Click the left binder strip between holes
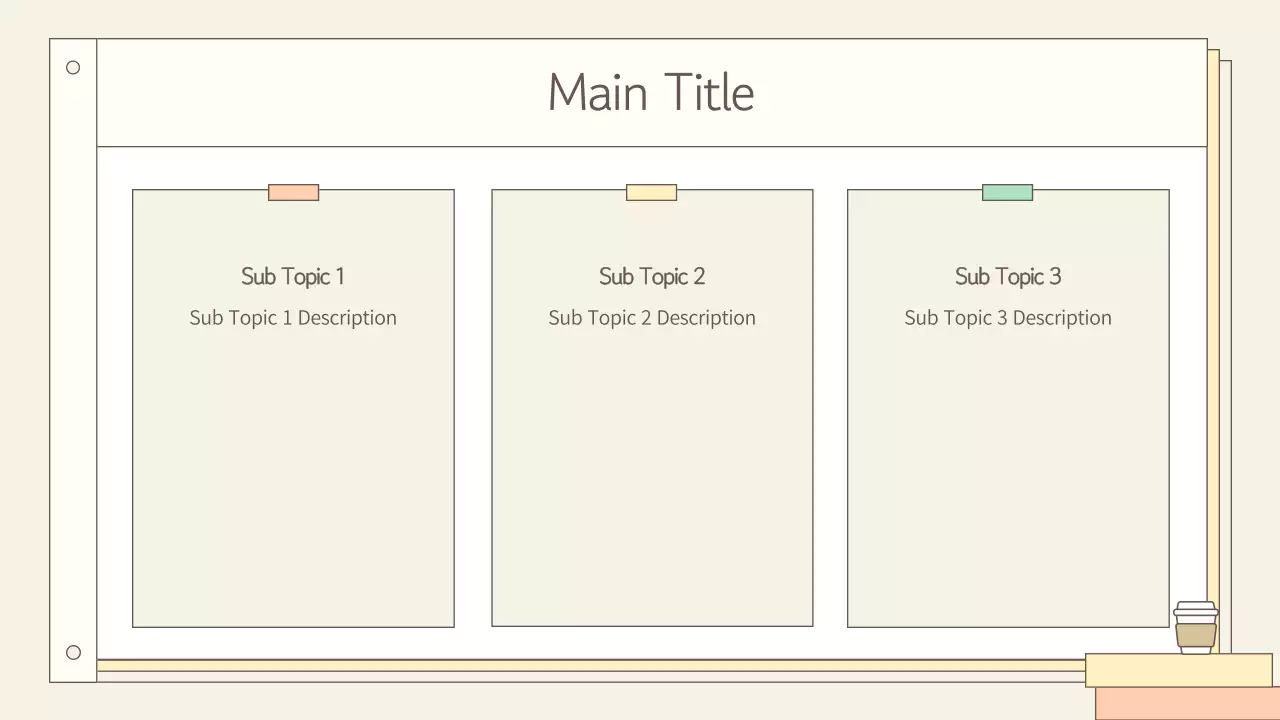1280x720 pixels. point(73,360)
